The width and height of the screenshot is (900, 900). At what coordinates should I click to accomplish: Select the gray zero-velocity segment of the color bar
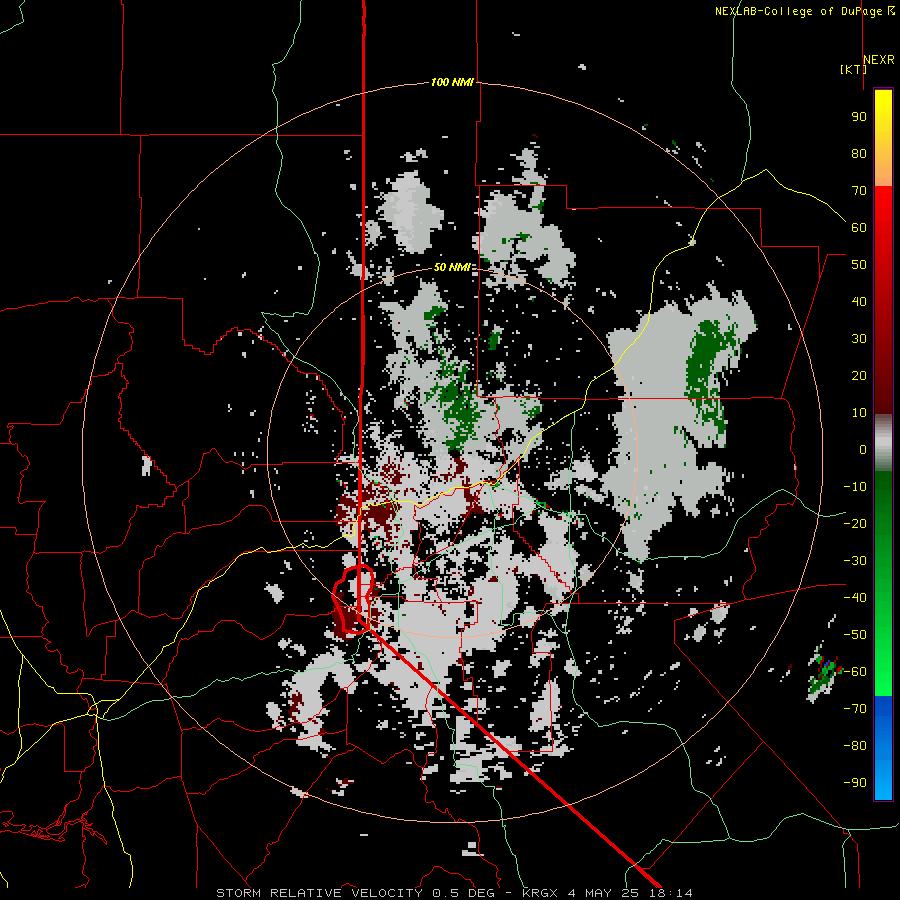click(883, 443)
